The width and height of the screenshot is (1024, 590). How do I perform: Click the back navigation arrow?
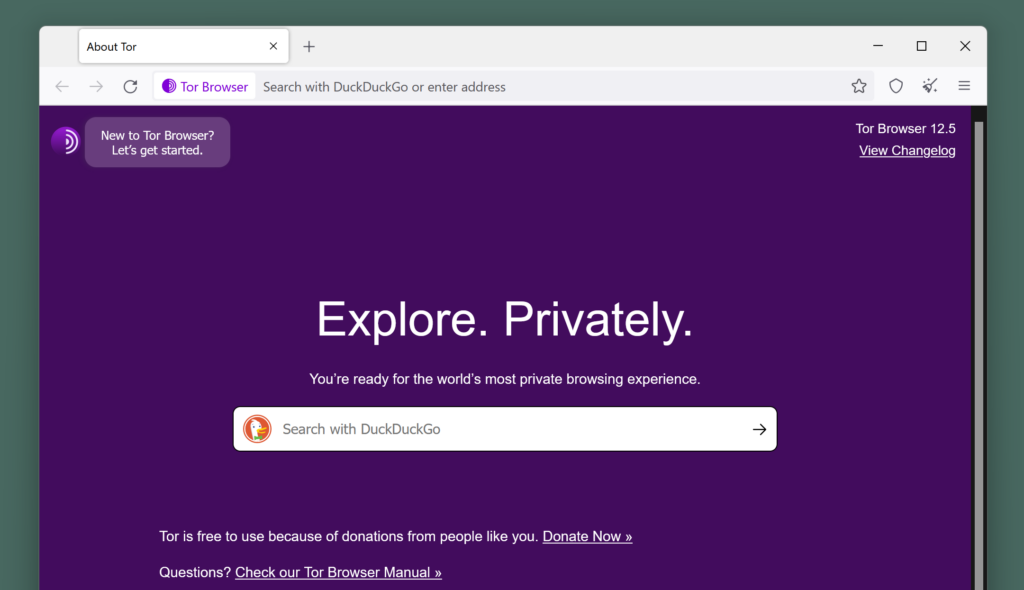61,86
